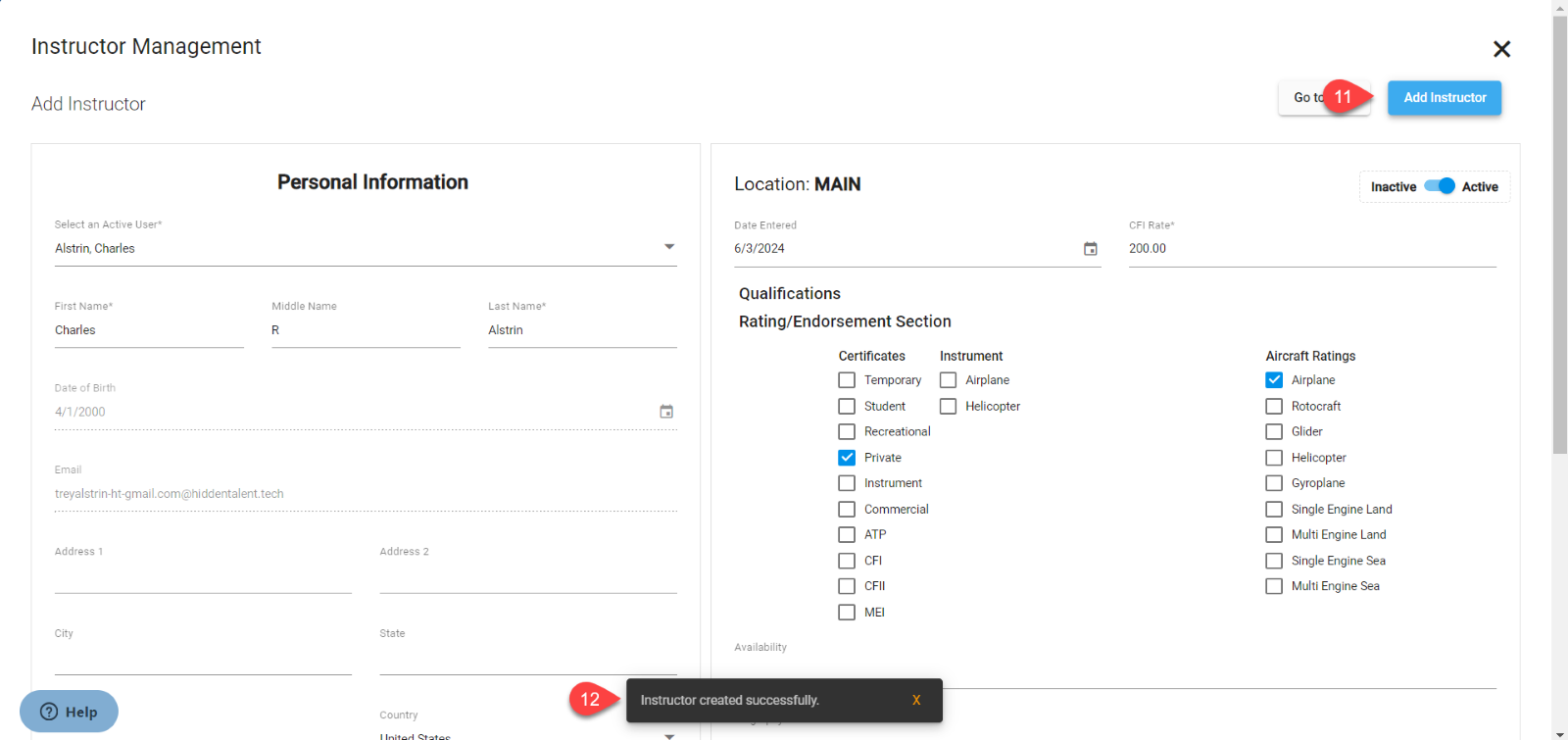This screenshot has height=740, width=1568.
Task: Click the page's vertical scrollbar thumb
Action: (1559, 235)
